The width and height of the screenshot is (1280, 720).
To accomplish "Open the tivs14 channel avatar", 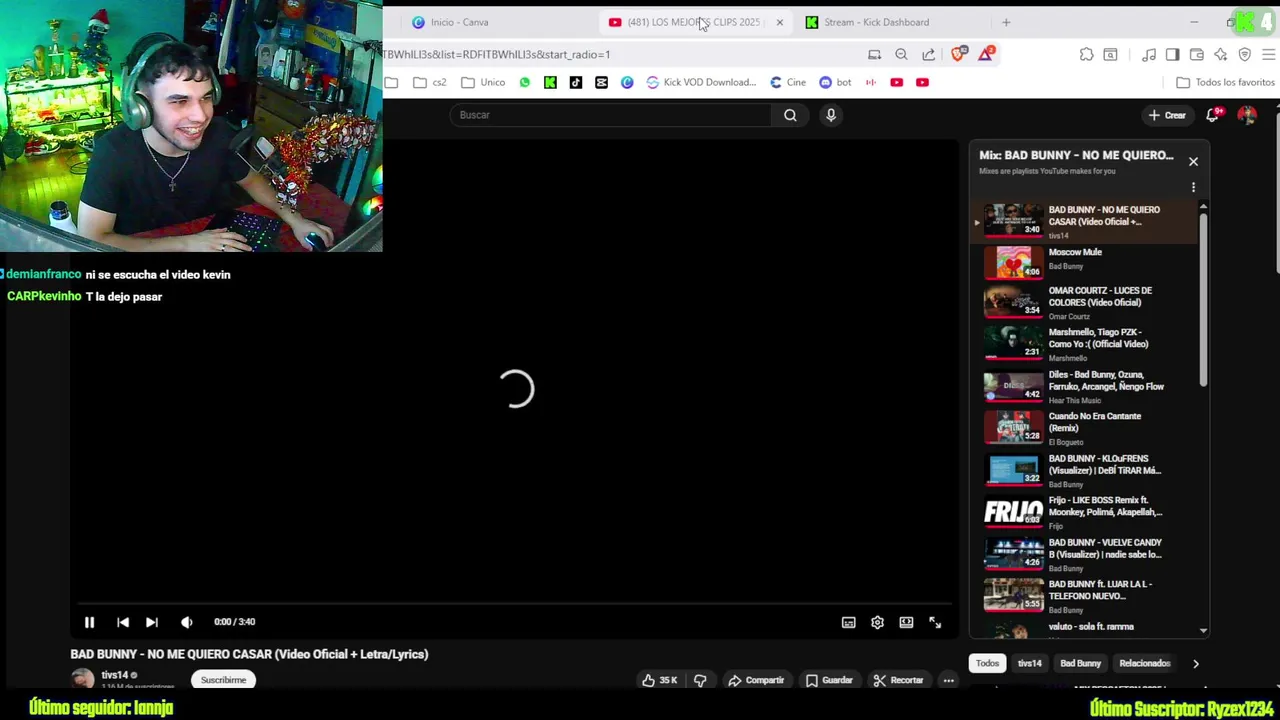I will [x=83, y=679].
